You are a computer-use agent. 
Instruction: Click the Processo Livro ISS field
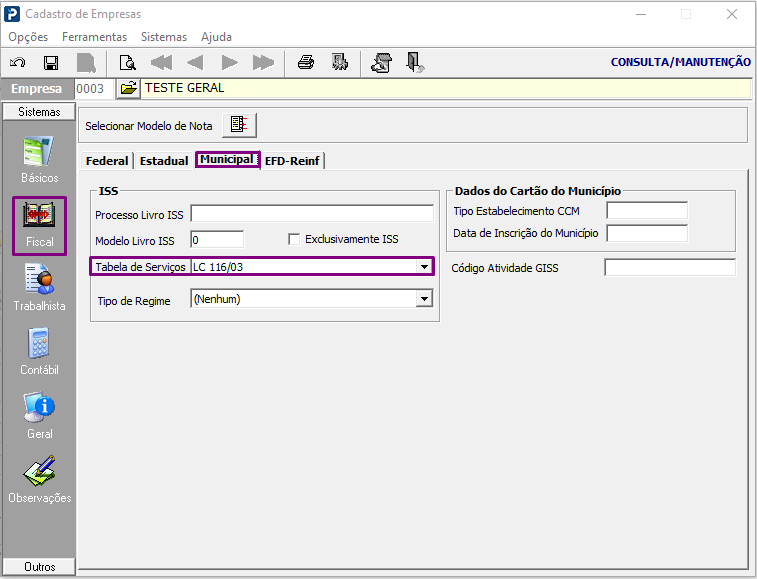click(x=312, y=214)
